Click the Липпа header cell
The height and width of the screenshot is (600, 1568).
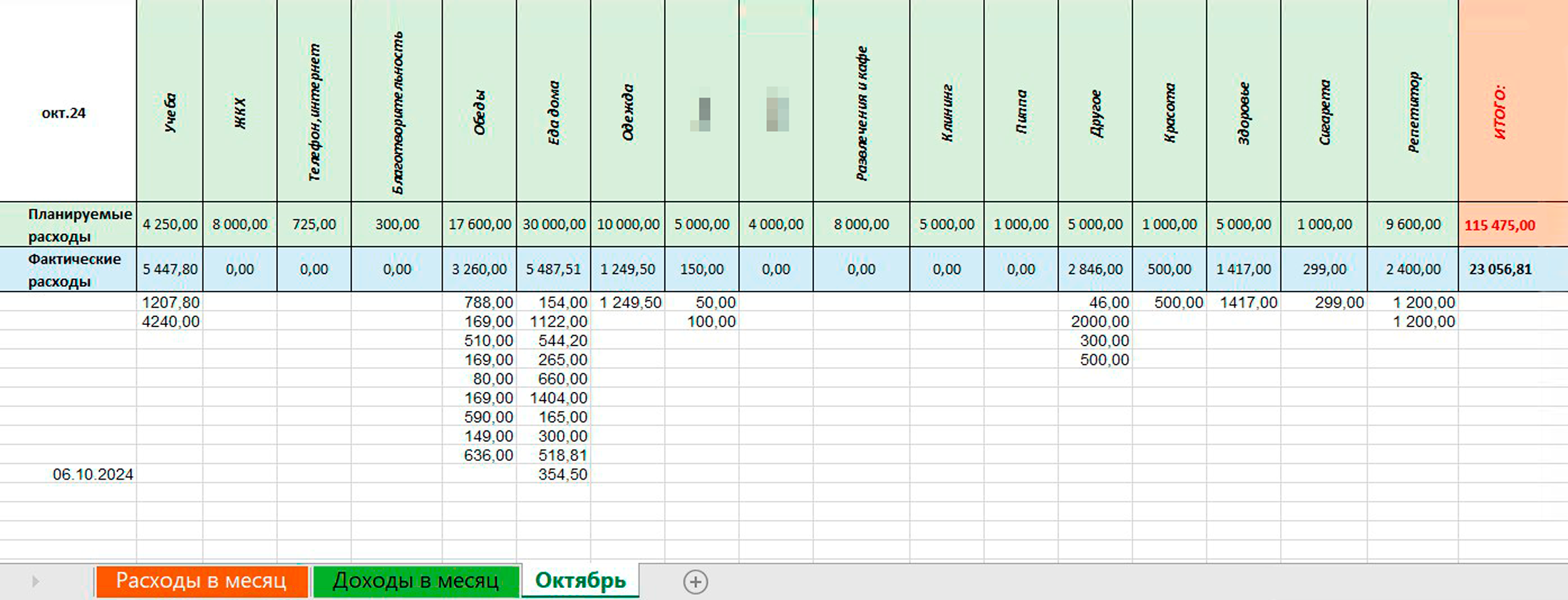(x=1021, y=100)
